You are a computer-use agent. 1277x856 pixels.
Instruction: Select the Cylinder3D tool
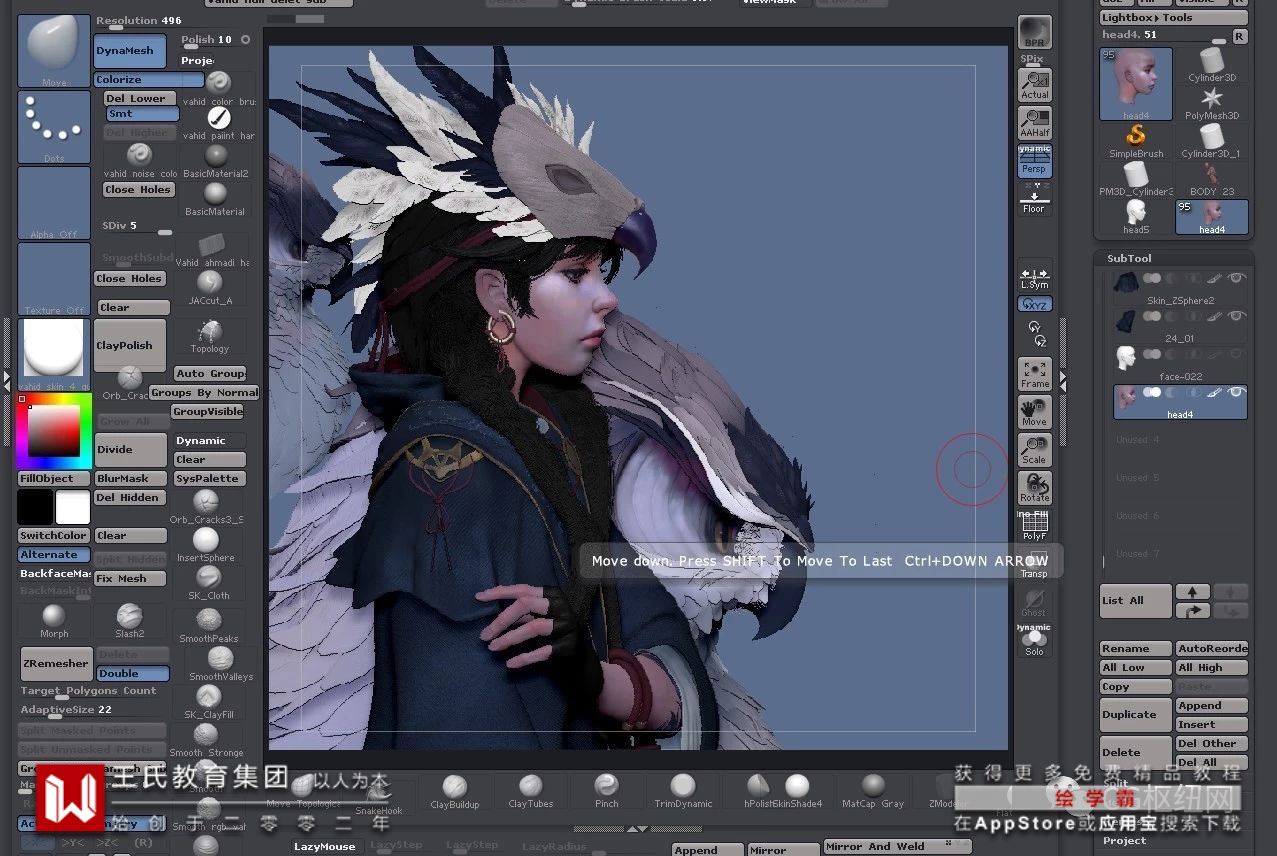[1212, 65]
